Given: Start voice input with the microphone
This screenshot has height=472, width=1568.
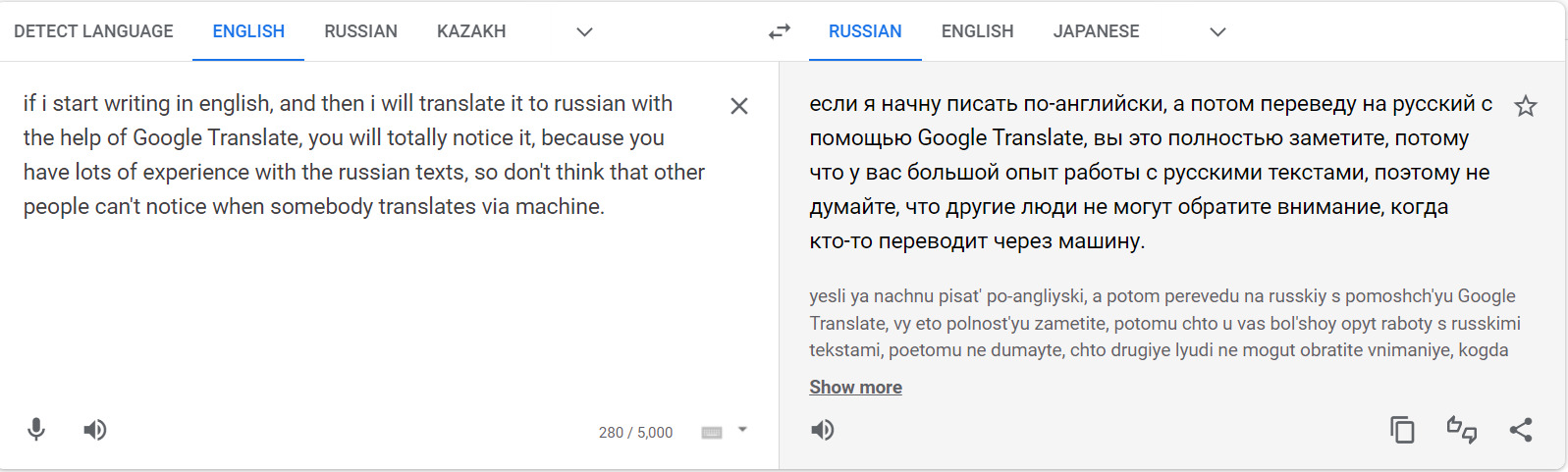Looking at the screenshot, I should pos(36,430).
